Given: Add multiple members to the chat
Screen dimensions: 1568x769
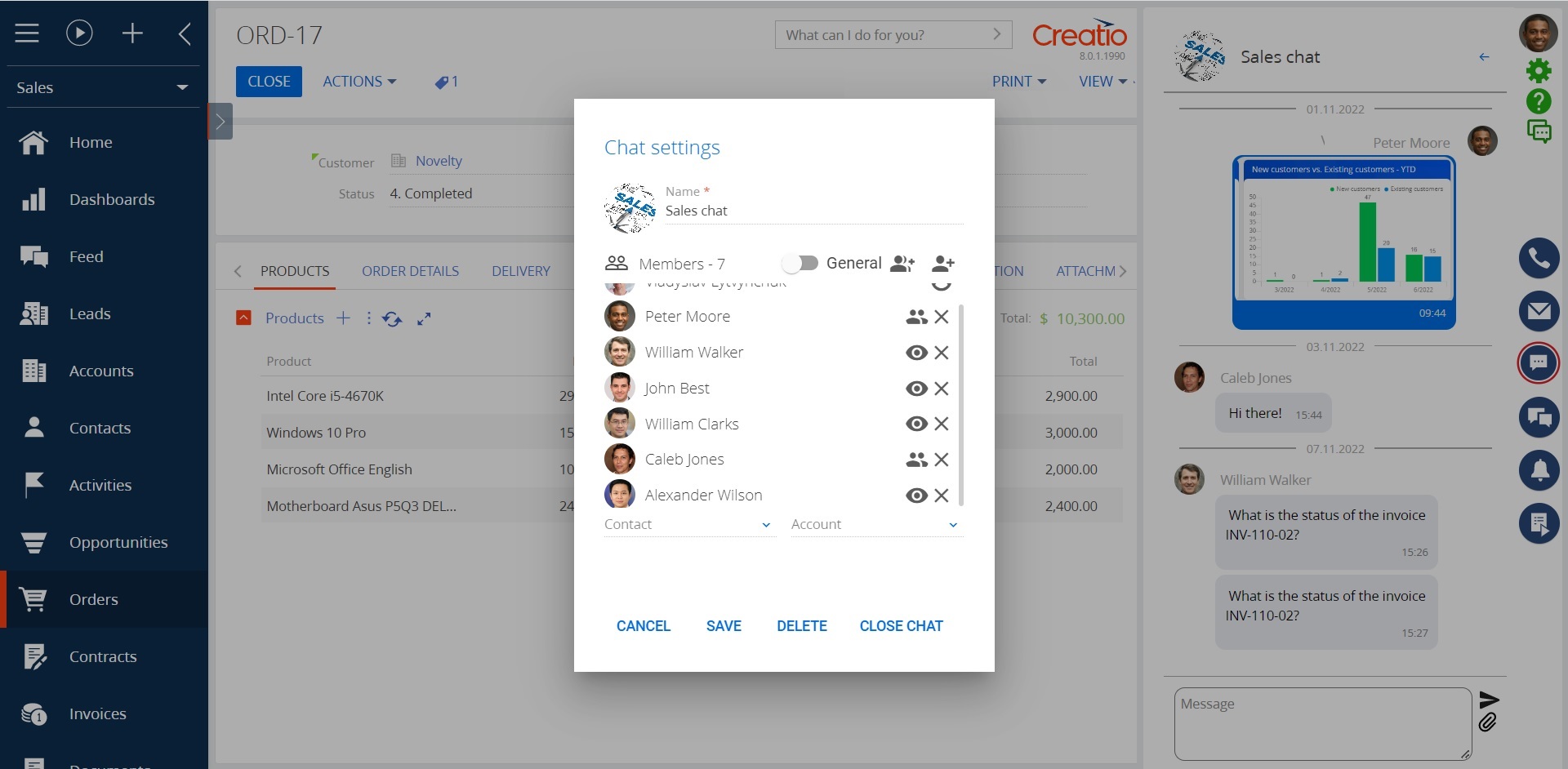Looking at the screenshot, I should pyautogui.click(x=903, y=263).
